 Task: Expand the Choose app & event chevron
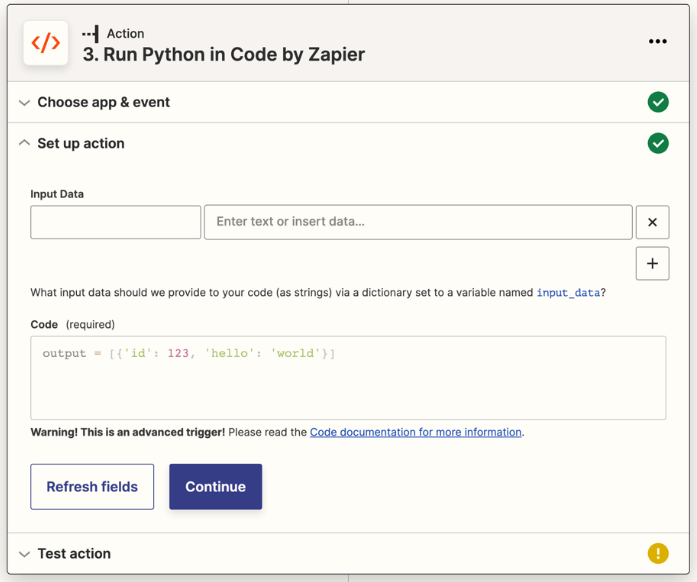coord(24,103)
